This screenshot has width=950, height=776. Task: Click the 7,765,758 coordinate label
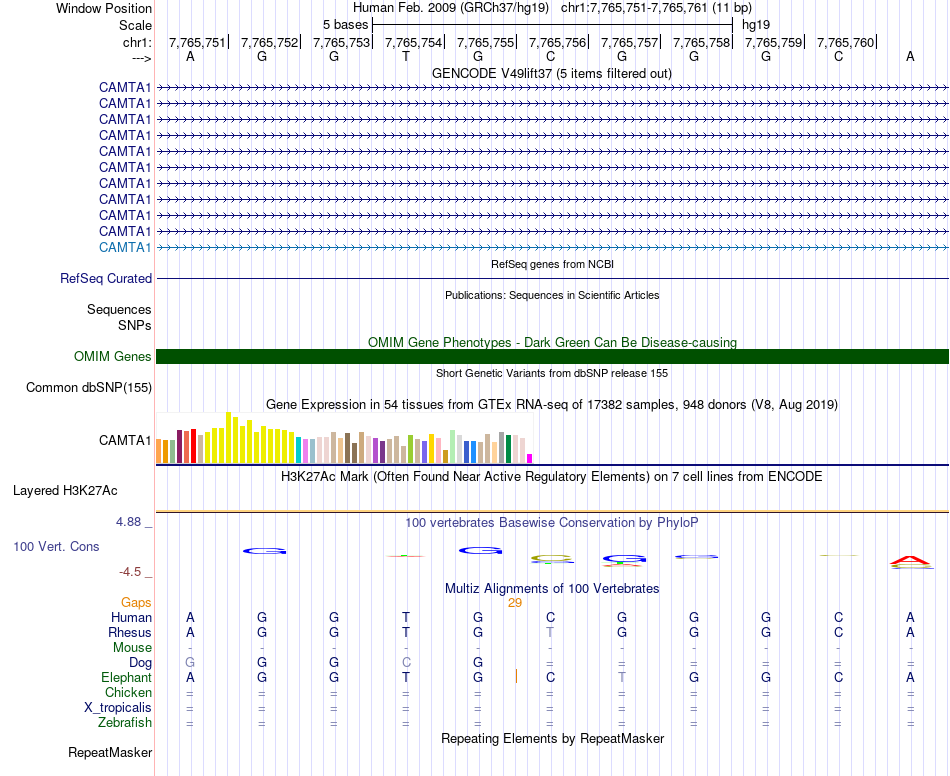[702, 42]
